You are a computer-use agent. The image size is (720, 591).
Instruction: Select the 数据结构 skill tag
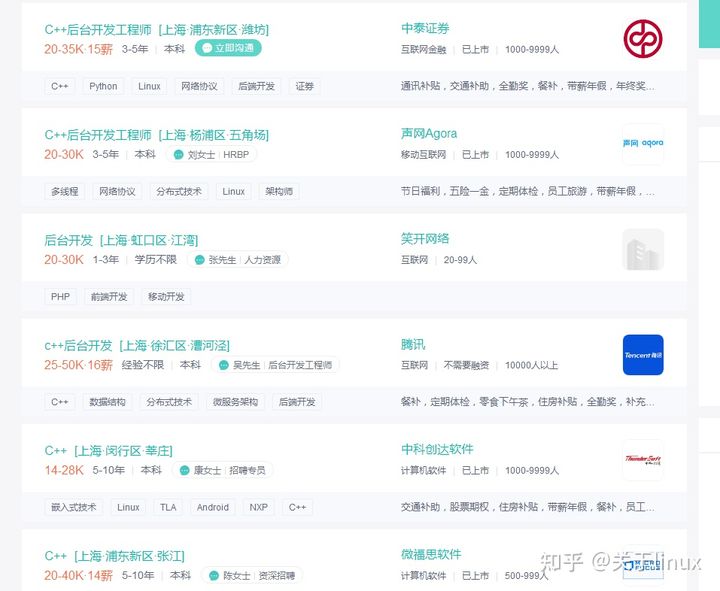pyautogui.click(x=107, y=402)
